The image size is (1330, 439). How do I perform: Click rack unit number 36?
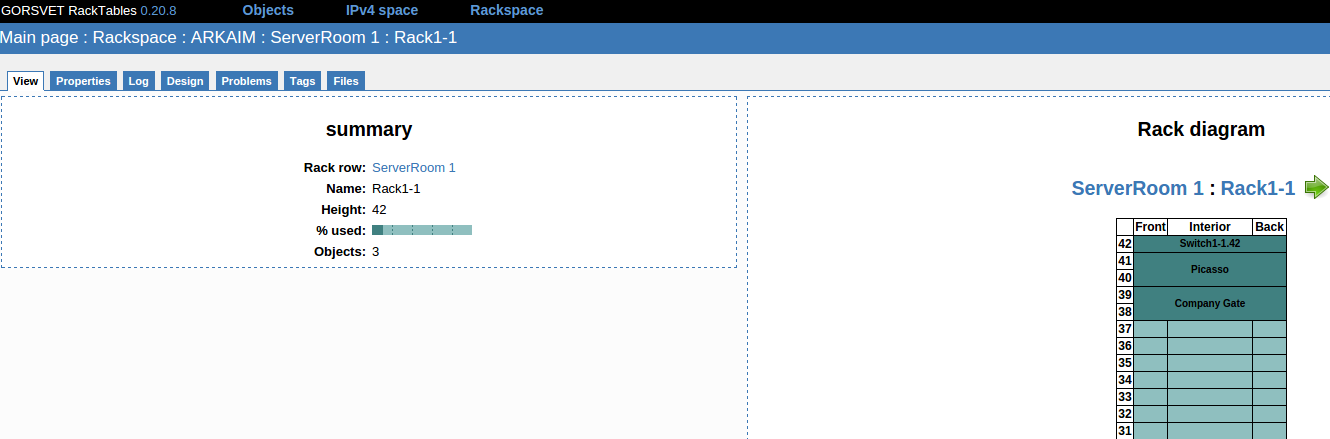pyautogui.click(x=1125, y=346)
